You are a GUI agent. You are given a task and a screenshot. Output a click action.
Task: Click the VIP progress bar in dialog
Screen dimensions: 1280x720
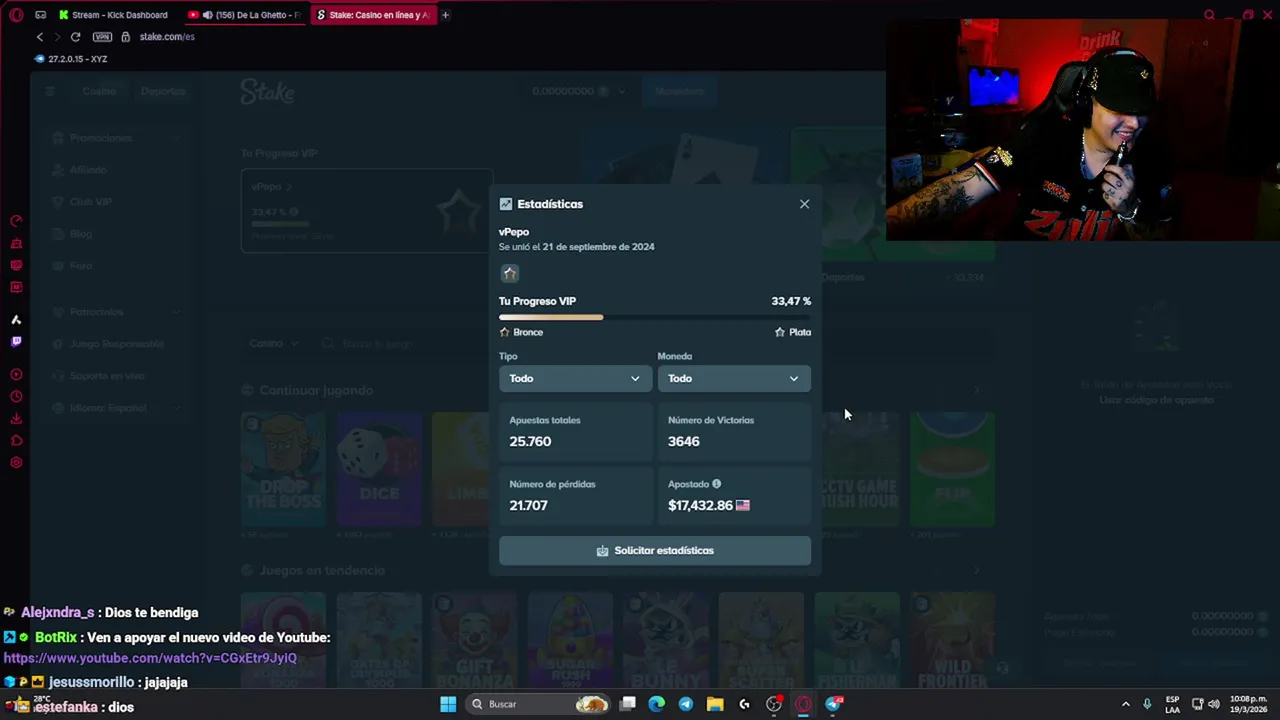click(x=655, y=317)
